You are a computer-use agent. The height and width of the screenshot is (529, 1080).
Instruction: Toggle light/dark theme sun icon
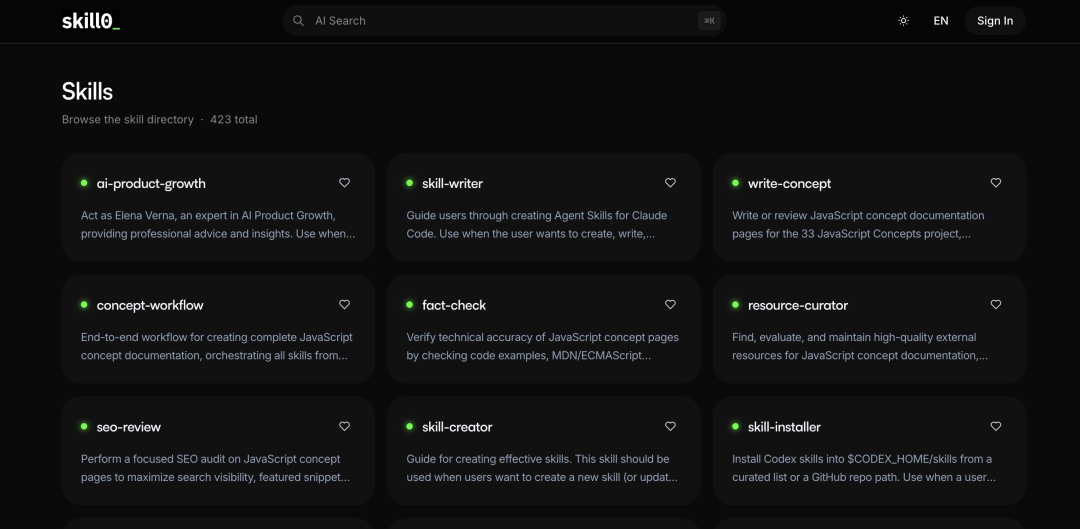904,21
